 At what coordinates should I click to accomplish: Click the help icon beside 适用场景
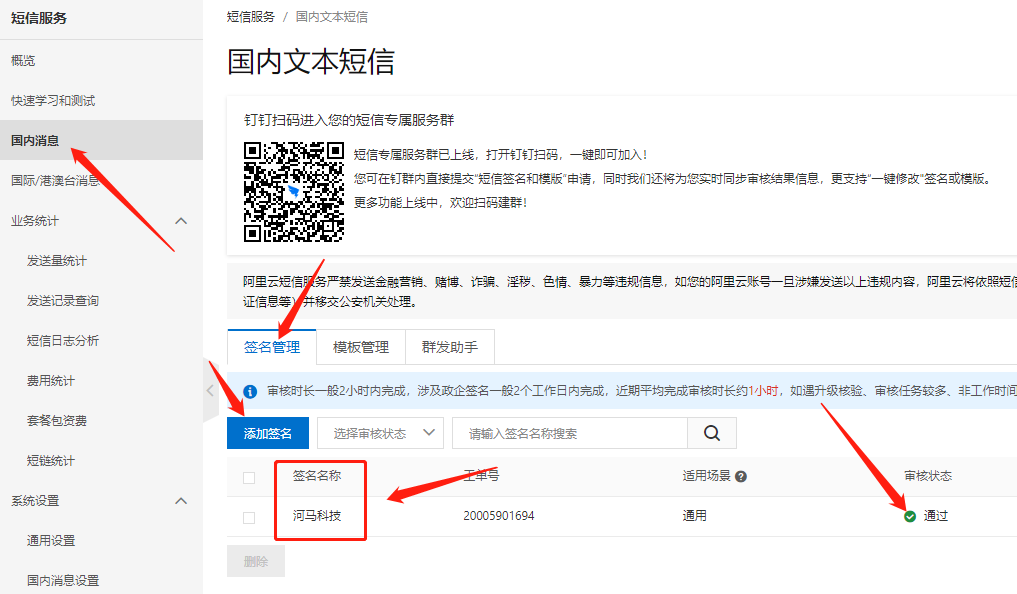(741, 477)
